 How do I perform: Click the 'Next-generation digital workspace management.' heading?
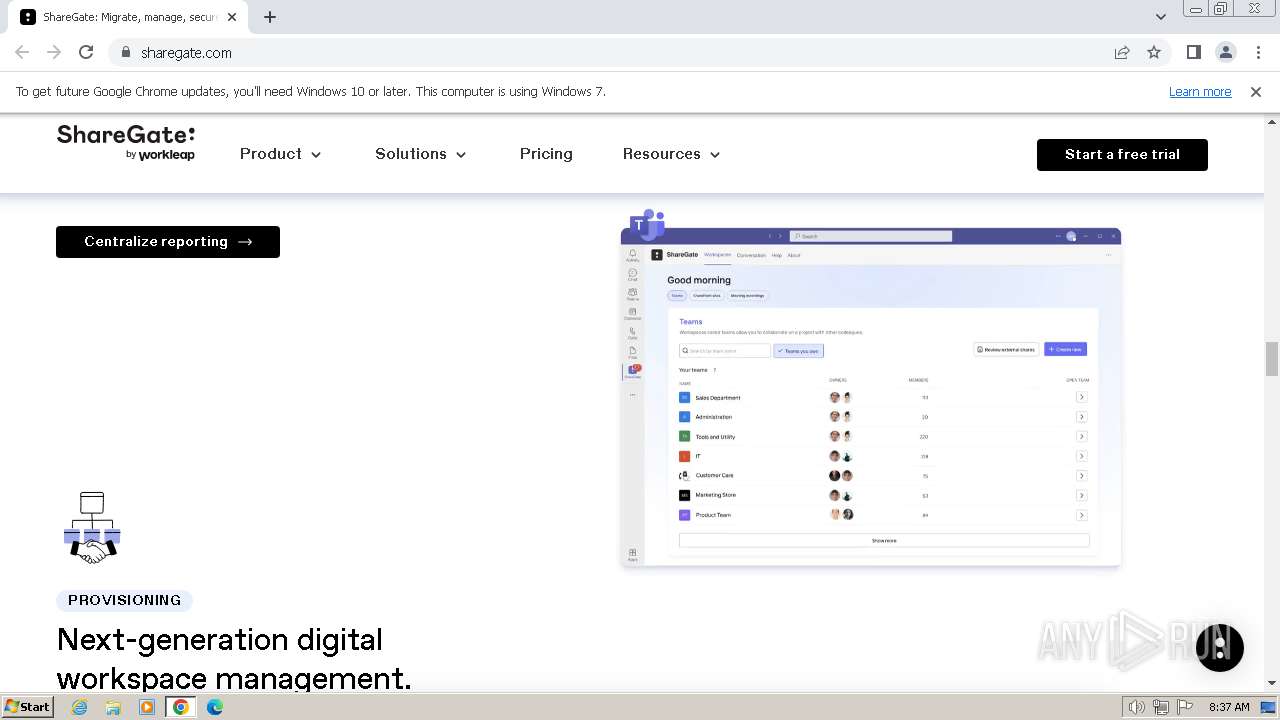234,658
